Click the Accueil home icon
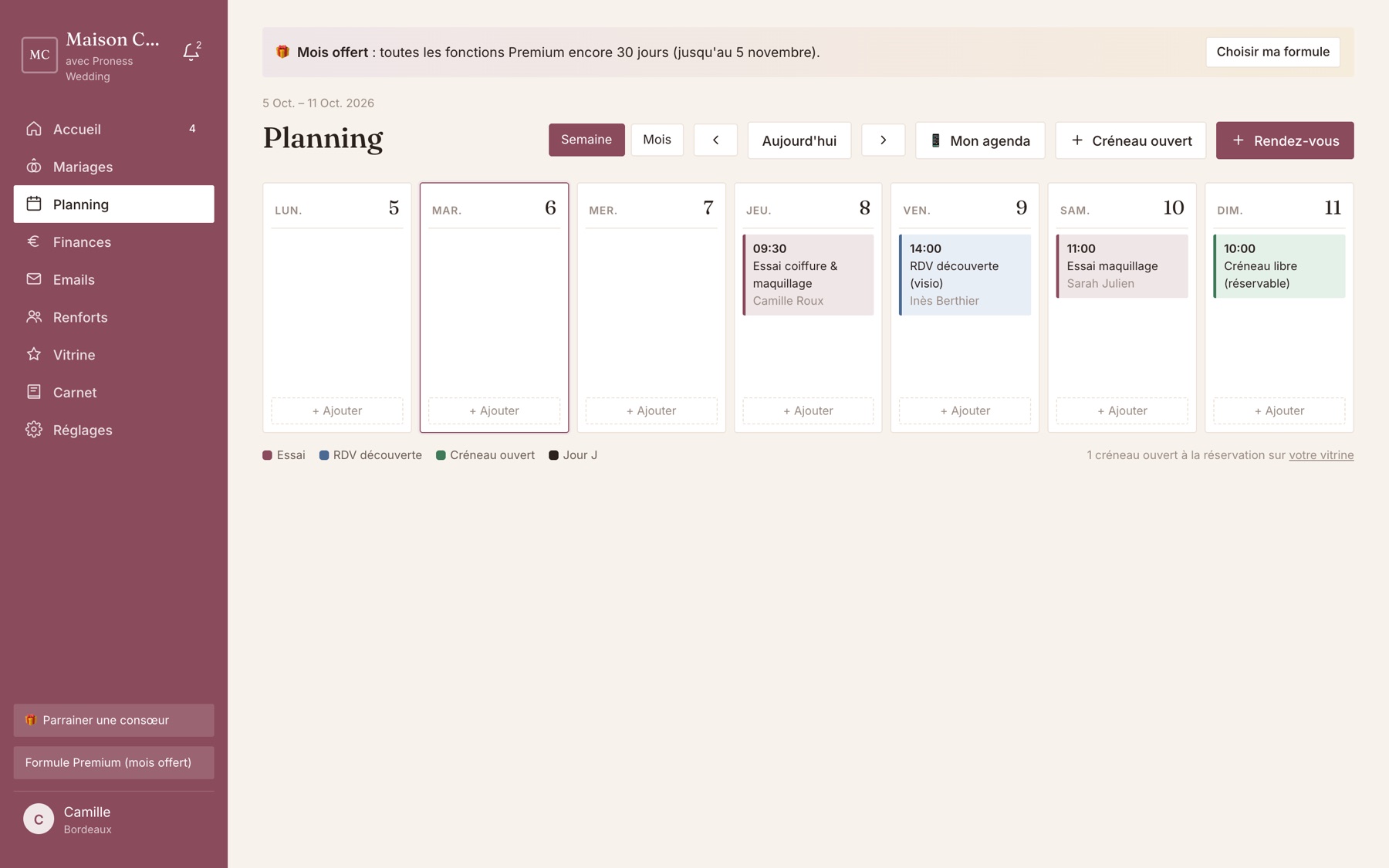Viewport: 1389px width, 868px height. [x=34, y=129]
